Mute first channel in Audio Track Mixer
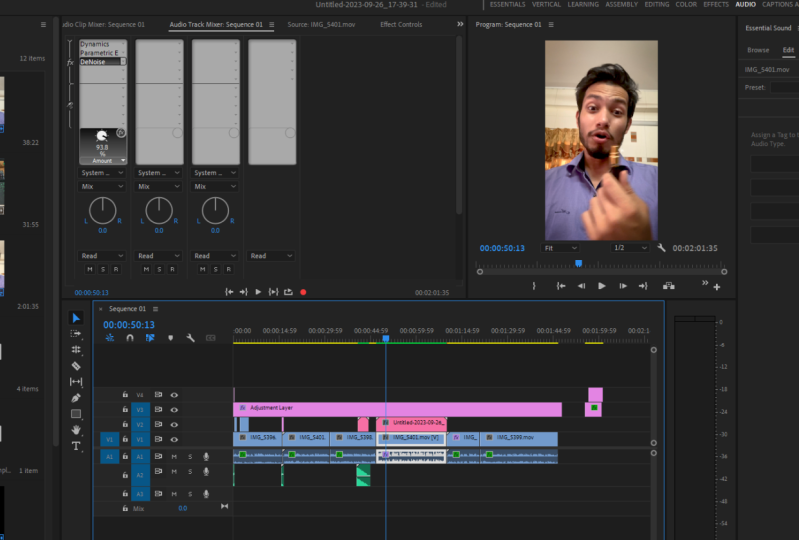 90,269
